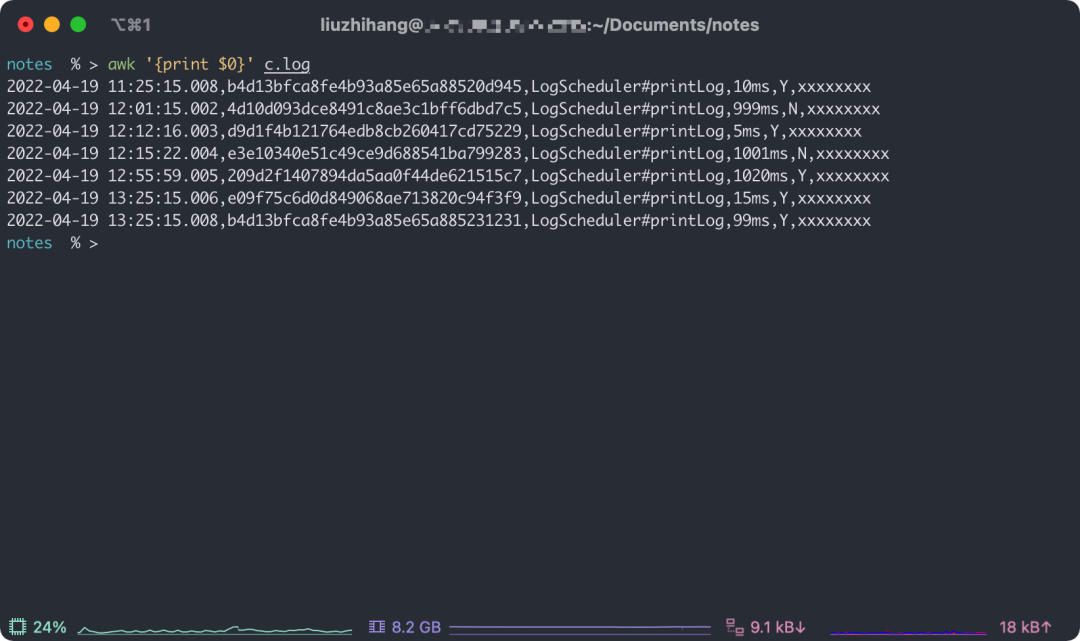Image resolution: width=1080 pixels, height=641 pixels.
Task: Maximize the terminal with green button
Action: 79,25
